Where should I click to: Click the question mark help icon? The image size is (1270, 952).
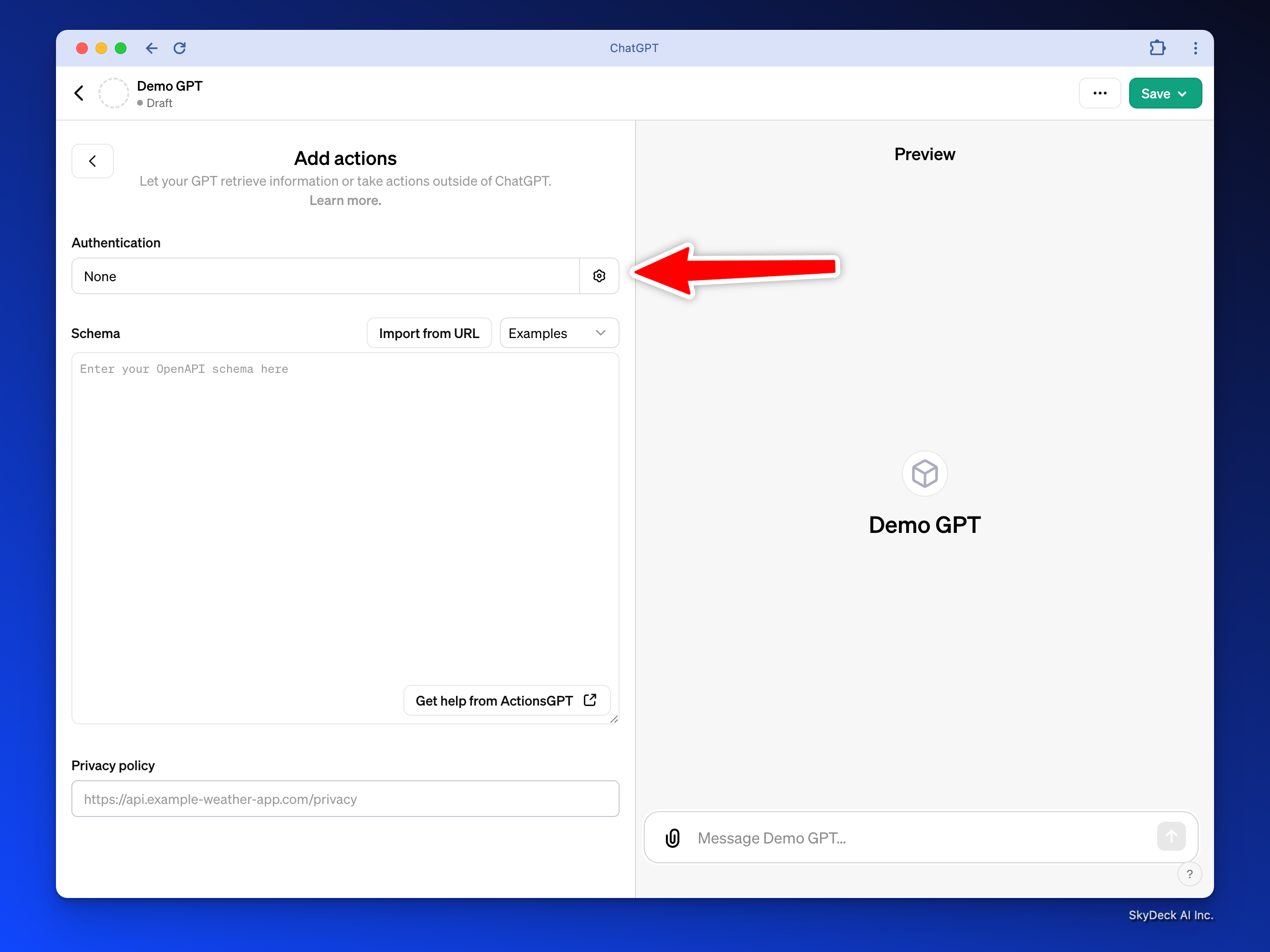[1189, 874]
